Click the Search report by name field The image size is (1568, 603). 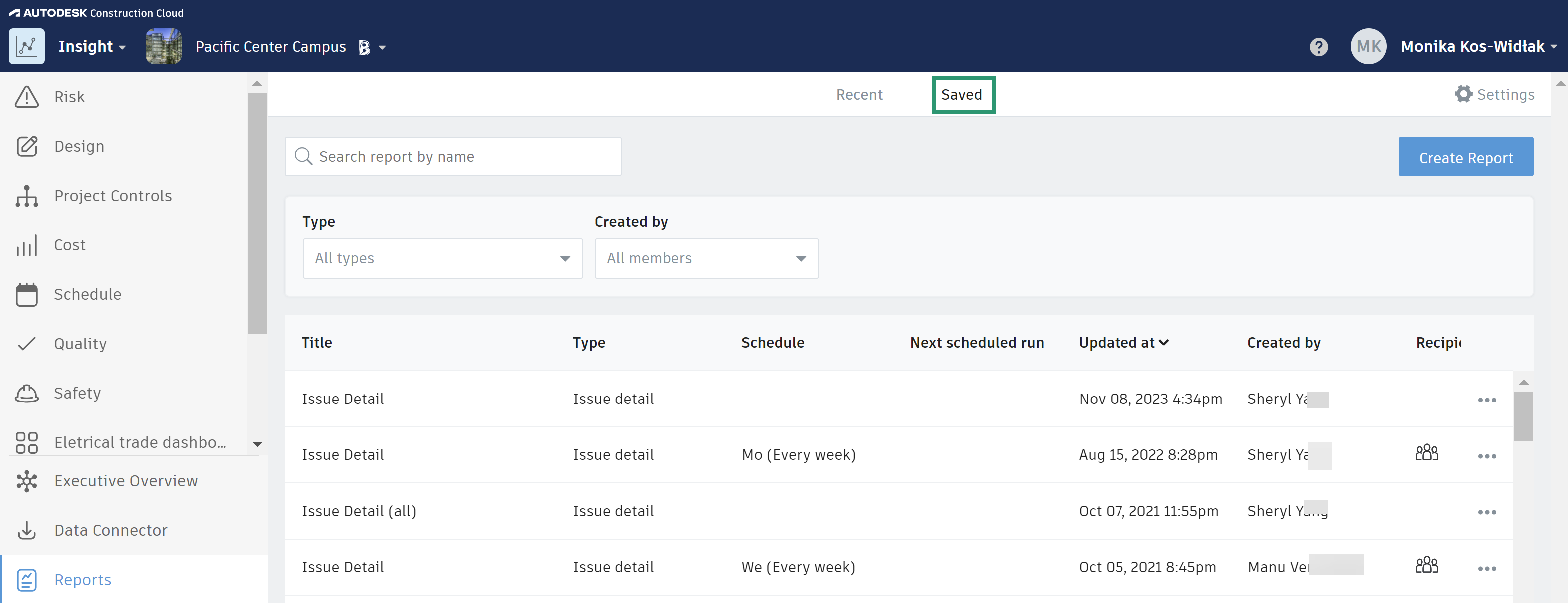coord(453,157)
